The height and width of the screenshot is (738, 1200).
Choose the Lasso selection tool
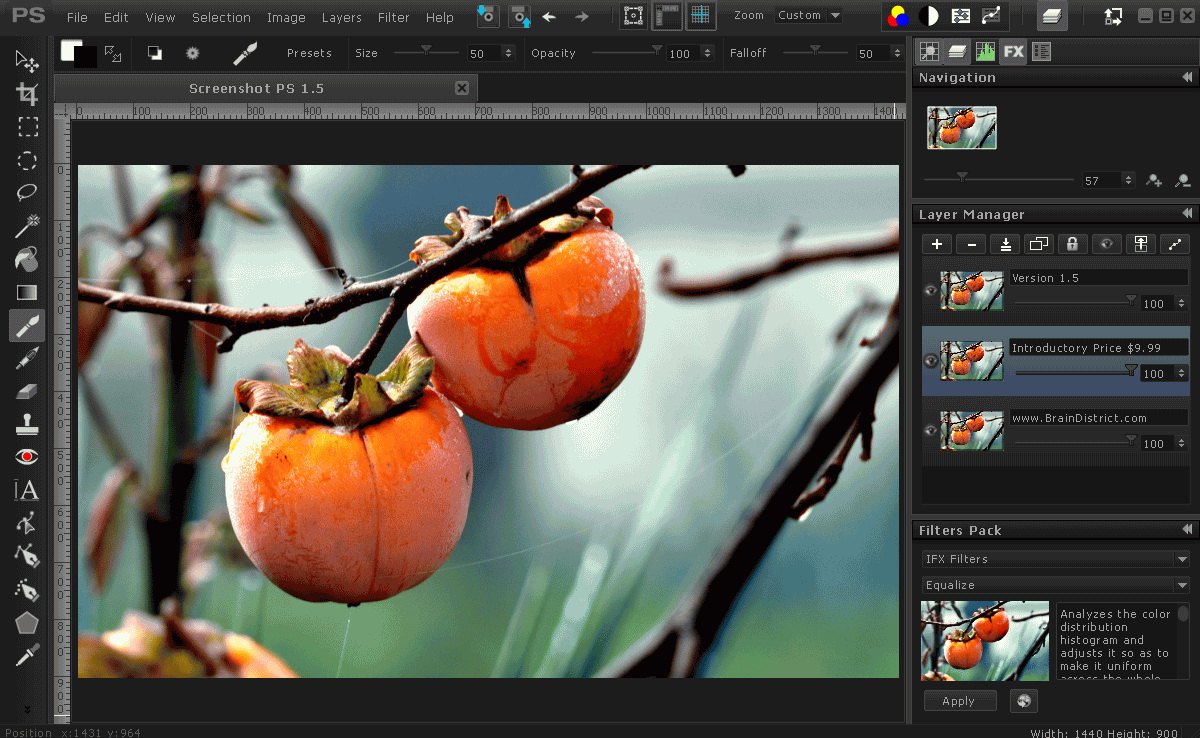[x=27, y=192]
